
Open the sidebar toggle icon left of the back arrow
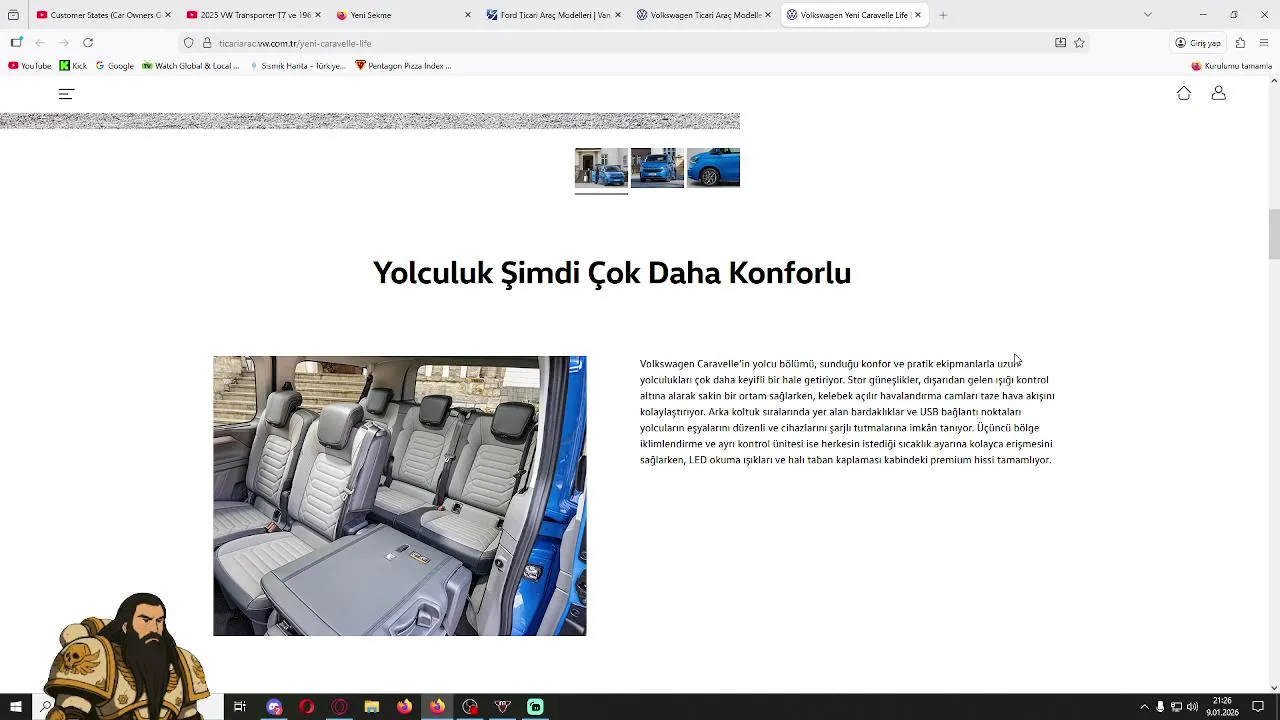(16, 43)
